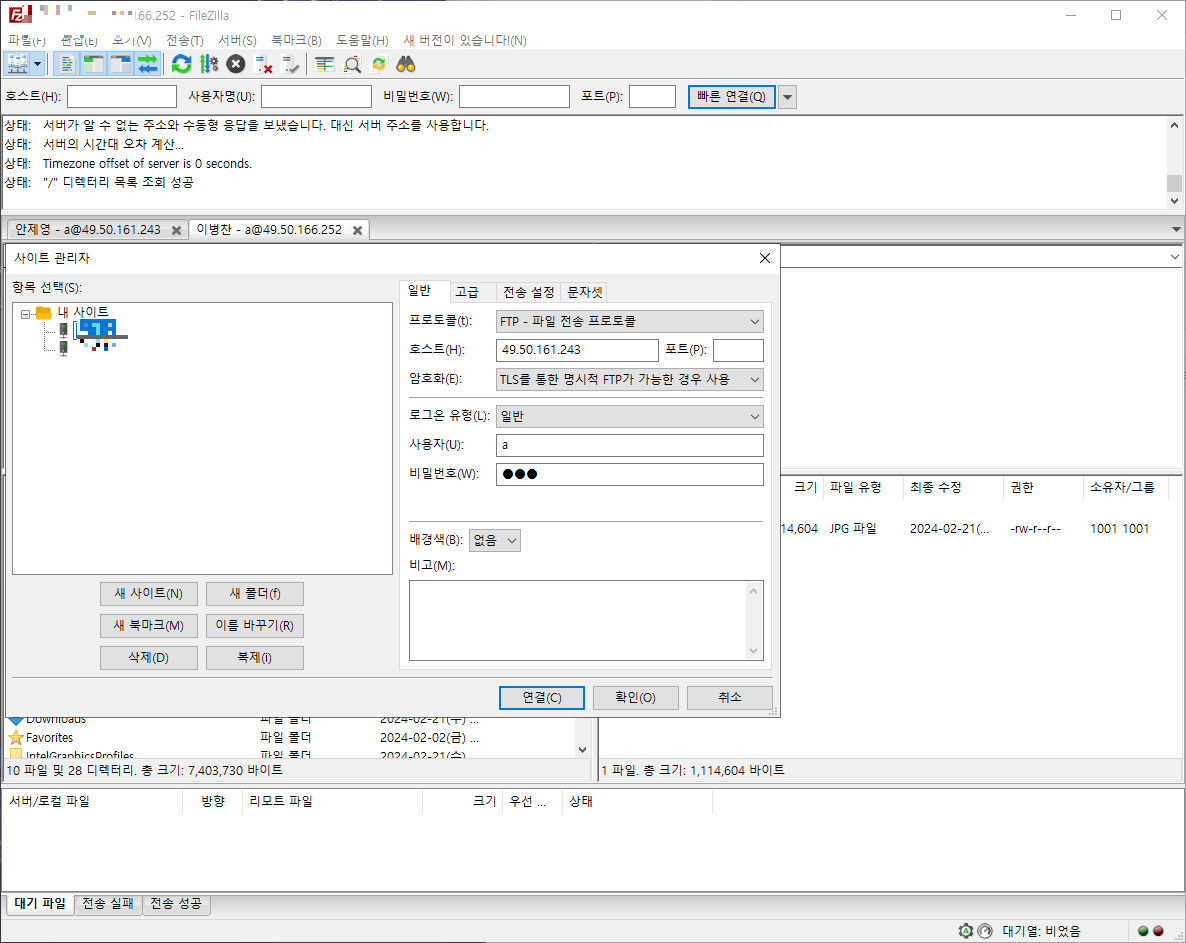Screen dimensions: 1186x943
Task: Open the 북마크 menu
Action: 296,40
